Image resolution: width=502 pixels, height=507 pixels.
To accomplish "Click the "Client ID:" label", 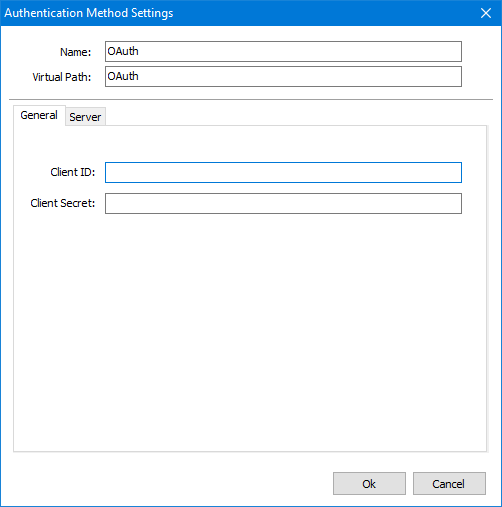I will [73, 172].
